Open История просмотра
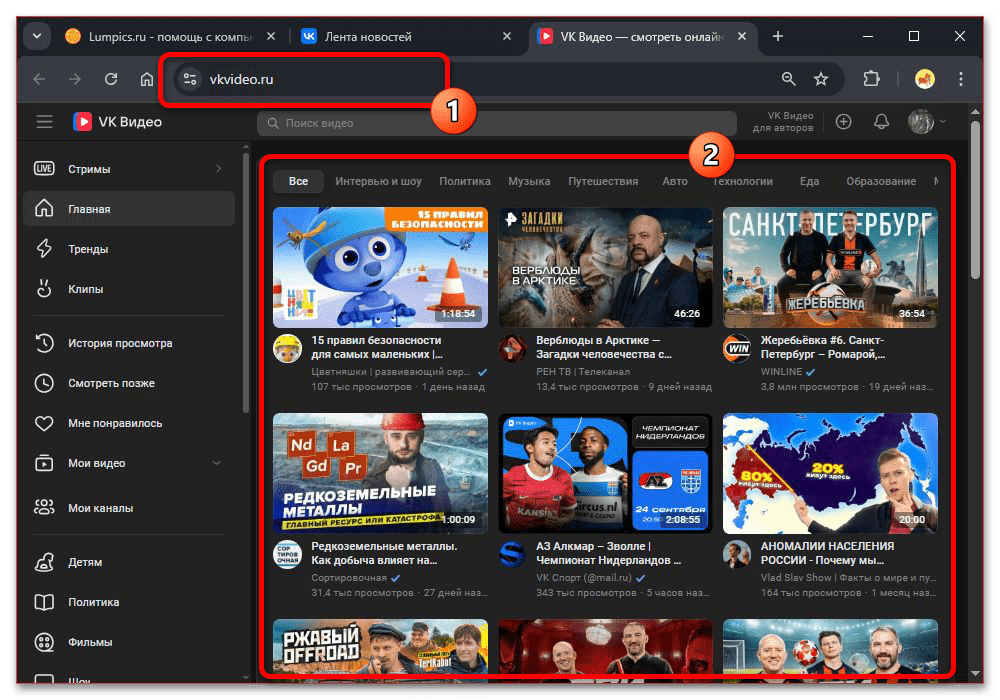 coord(128,343)
